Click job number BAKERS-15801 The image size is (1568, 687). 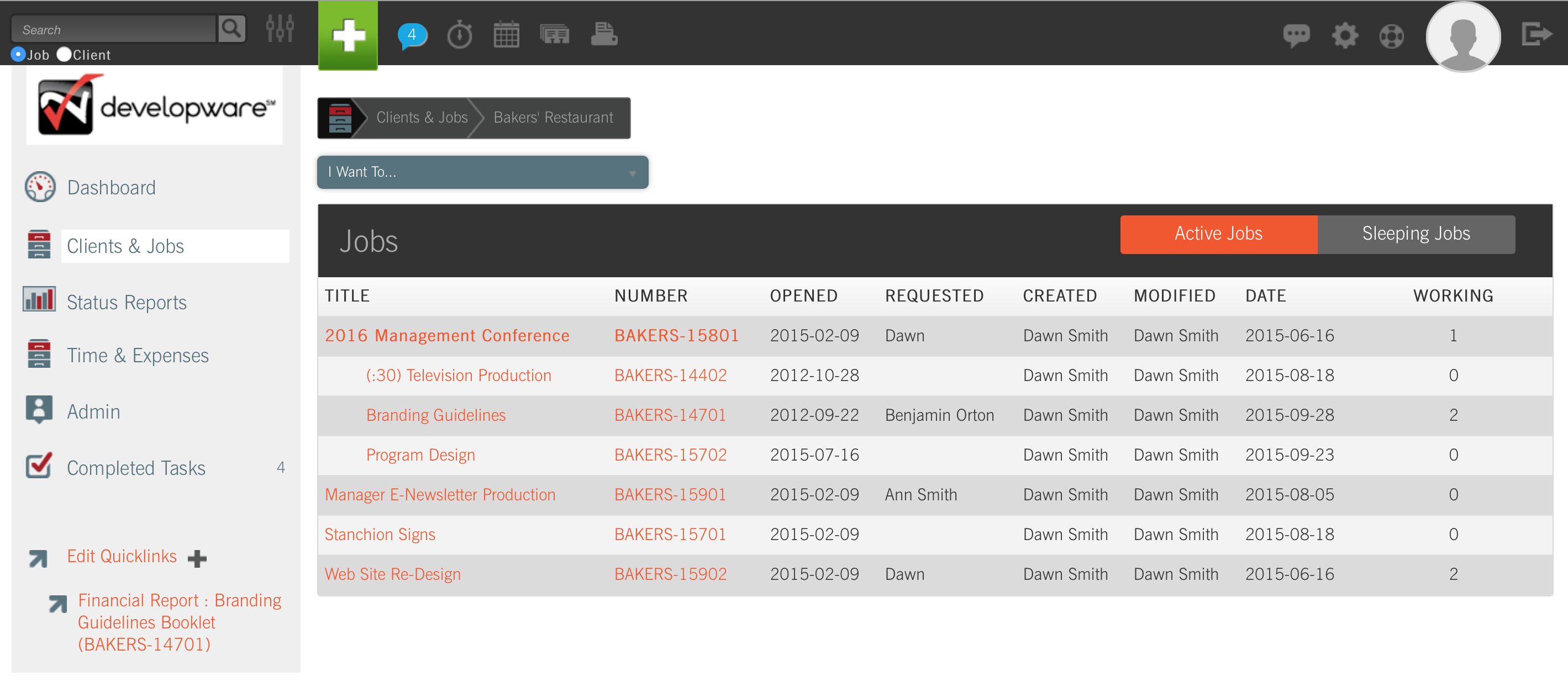click(x=677, y=336)
